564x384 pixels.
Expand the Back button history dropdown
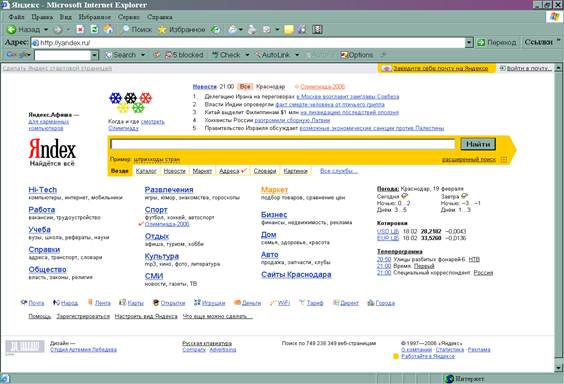coord(46,29)
